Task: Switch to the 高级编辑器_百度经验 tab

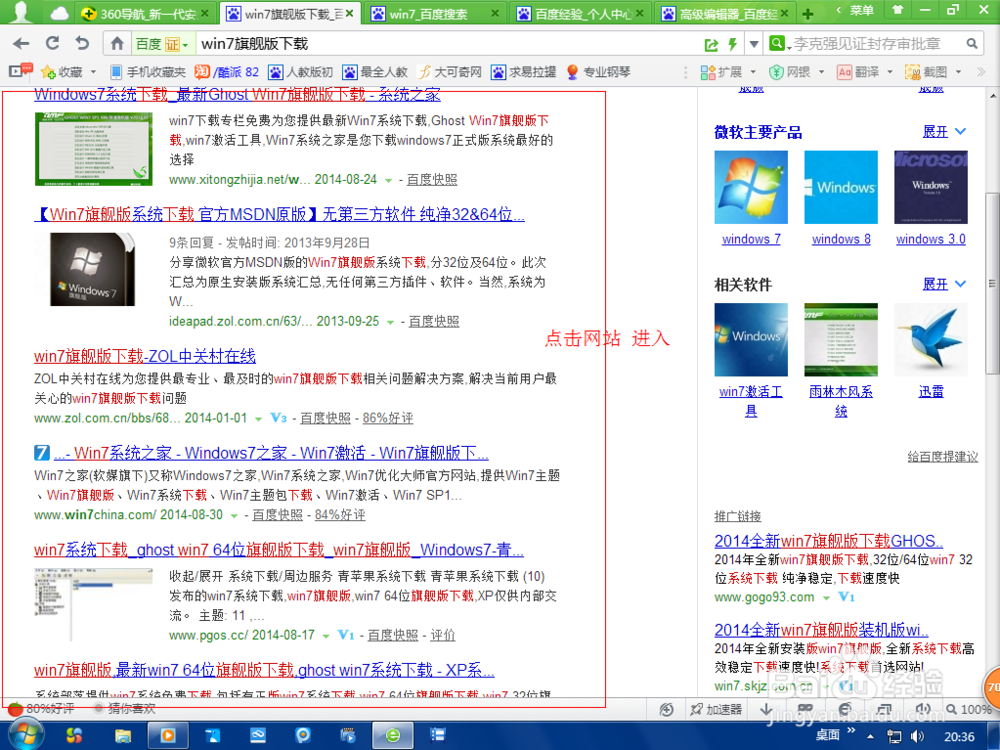Action: tap(726, 13)
